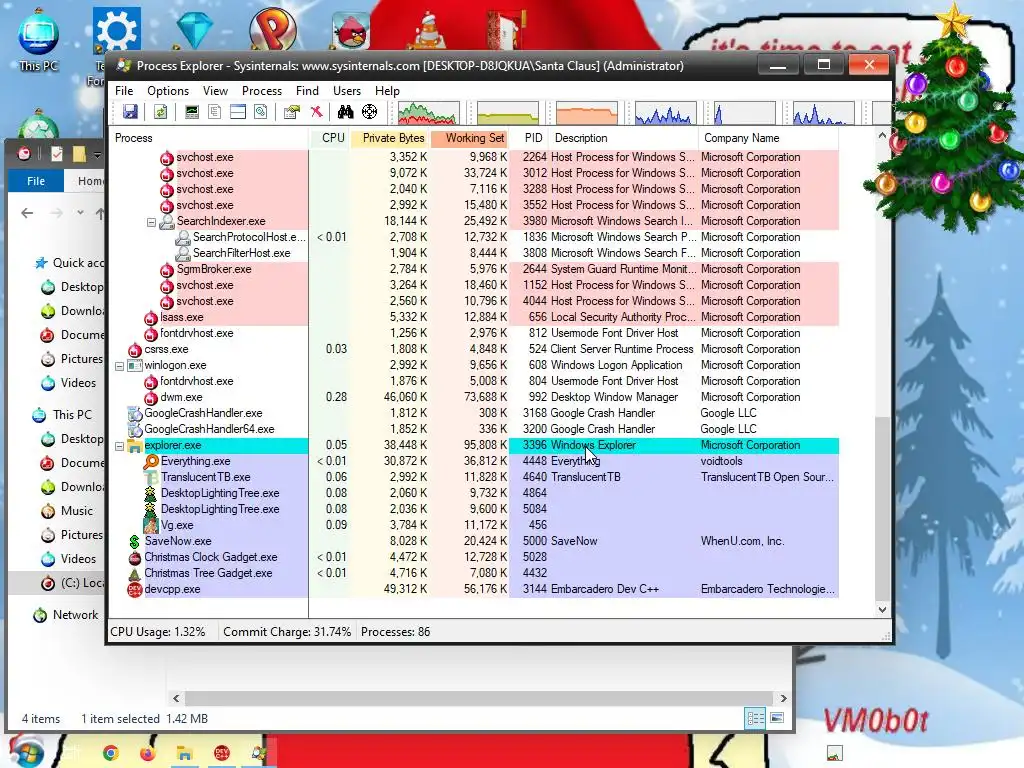
Task: Open the Find menu
Action: (307, 91)
